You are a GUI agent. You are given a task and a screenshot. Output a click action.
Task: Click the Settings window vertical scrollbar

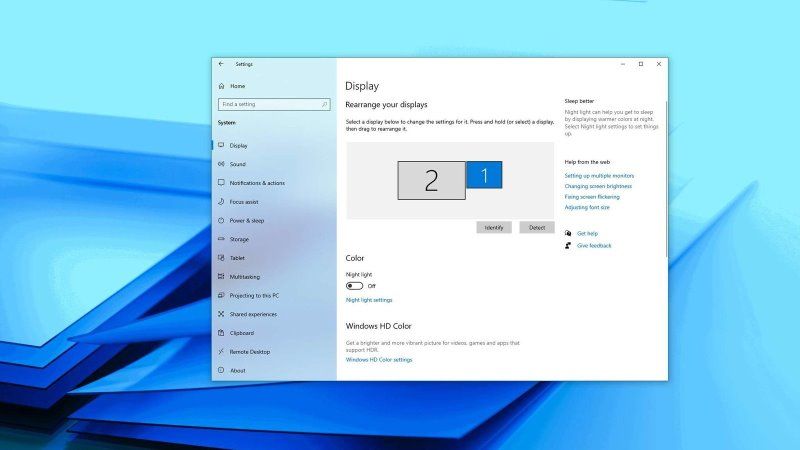666,179
